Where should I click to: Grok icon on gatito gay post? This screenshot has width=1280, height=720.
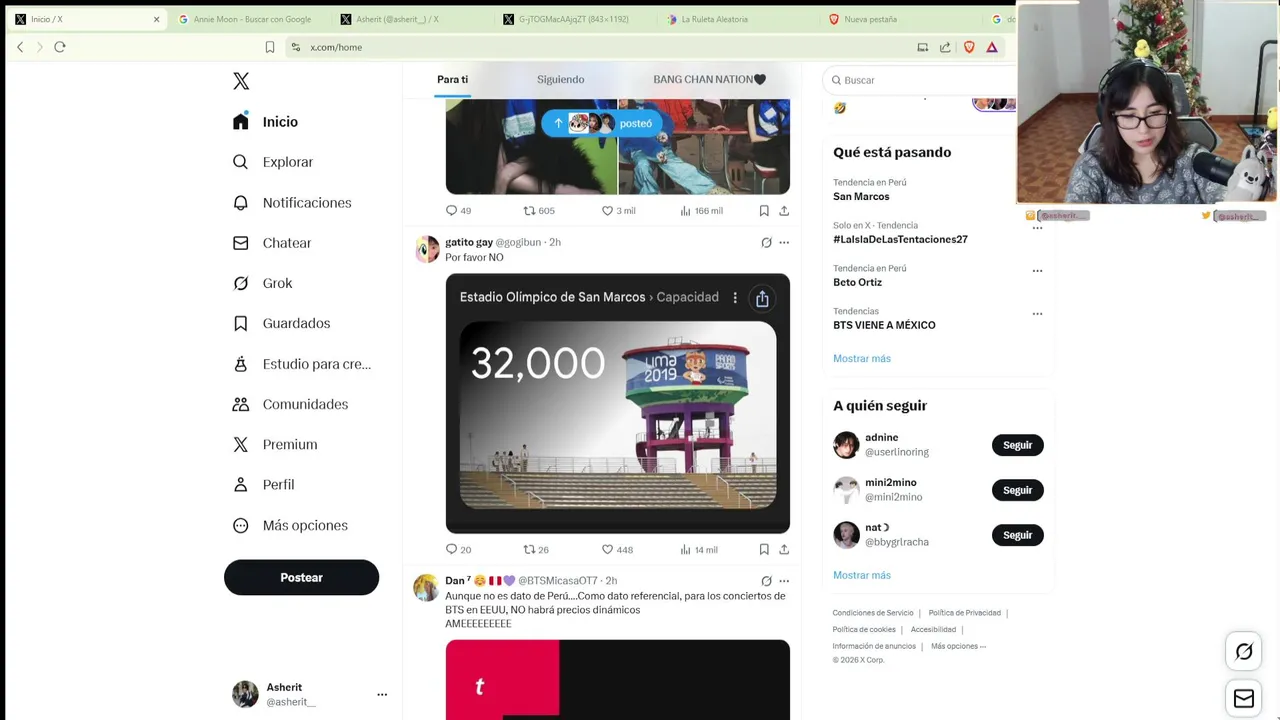pos(766,242)
